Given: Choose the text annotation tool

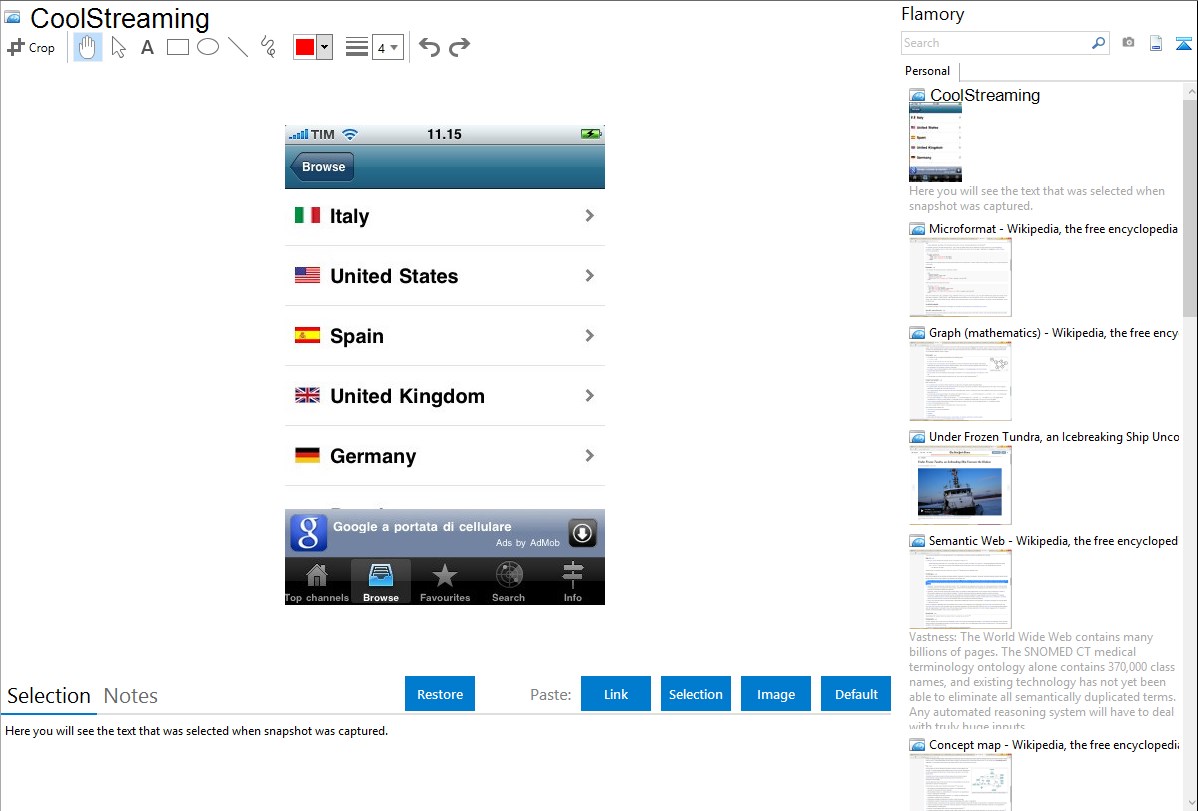Looking at the screenshot, I should point(147,47).
